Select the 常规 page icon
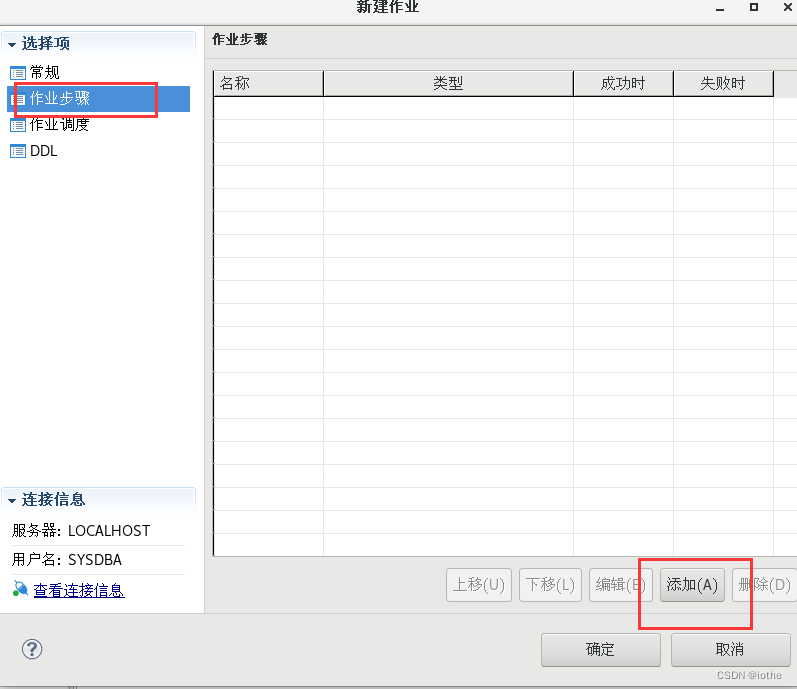797x689 pixels. click(18, 73)
